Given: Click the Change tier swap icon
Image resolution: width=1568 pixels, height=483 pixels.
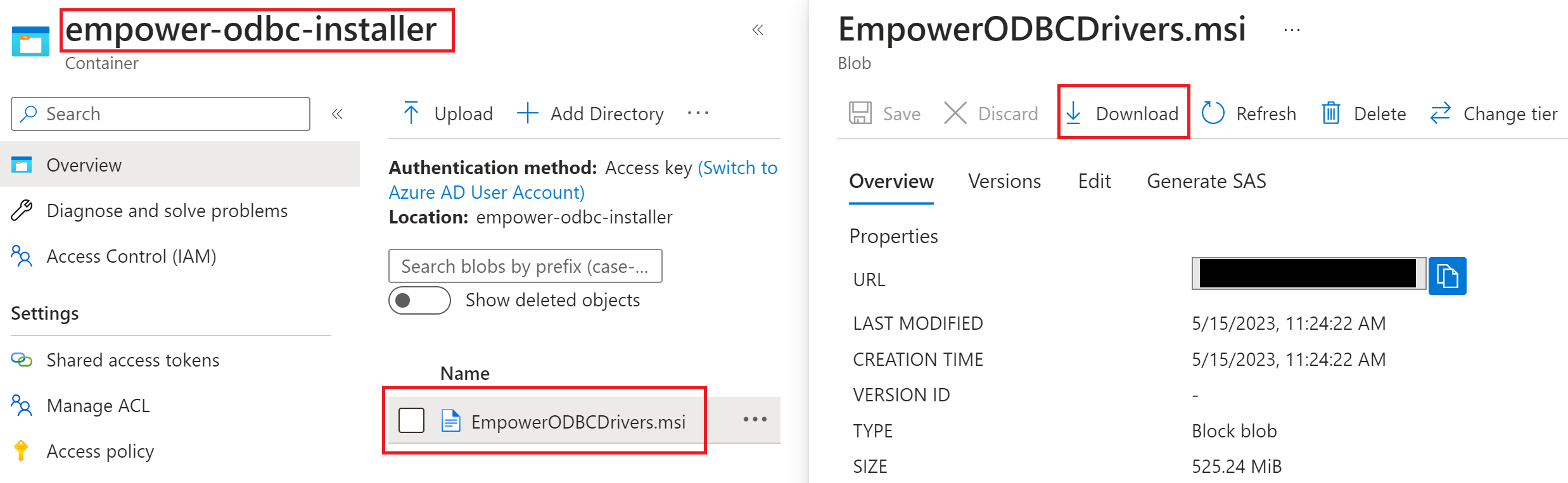Looking at the screenshot, I should click(x=1440, y=113).
